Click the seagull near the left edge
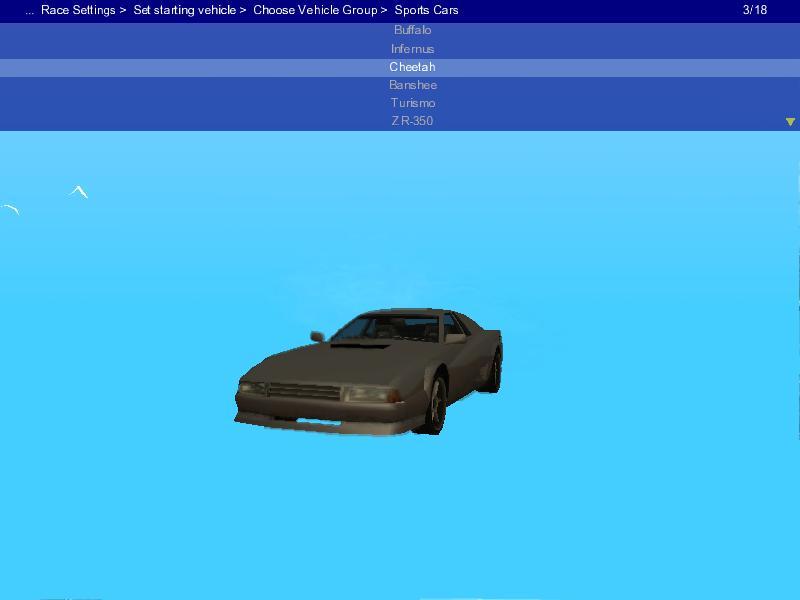The width and height of the screenshot is (800, 600). 11,209
